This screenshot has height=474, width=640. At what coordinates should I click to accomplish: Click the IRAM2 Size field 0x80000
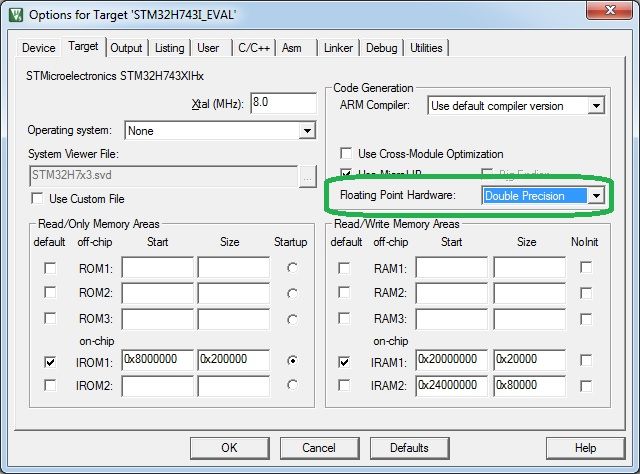click(530, 386)
